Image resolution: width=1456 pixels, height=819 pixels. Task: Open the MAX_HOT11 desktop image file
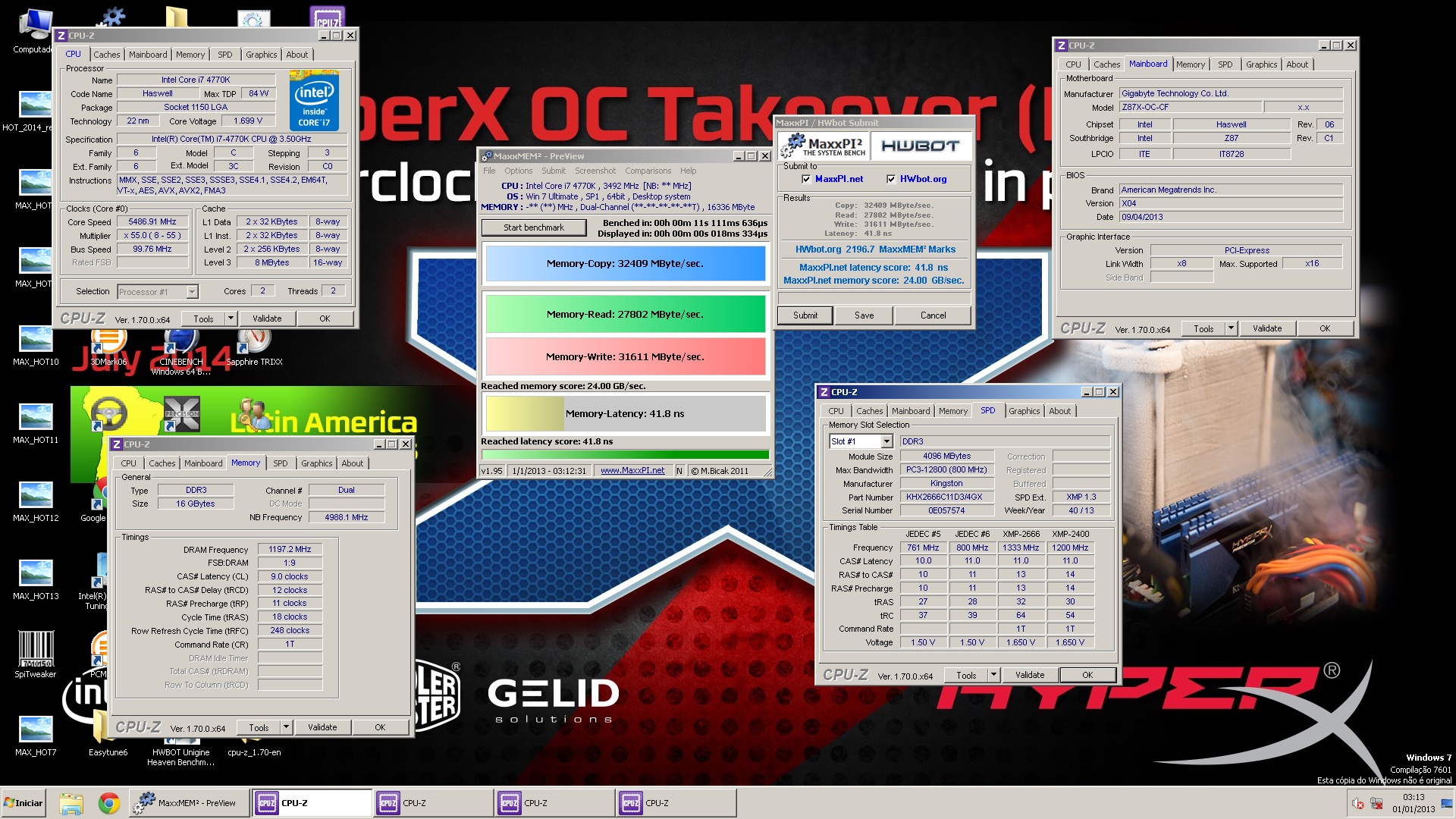coord(36,424)
